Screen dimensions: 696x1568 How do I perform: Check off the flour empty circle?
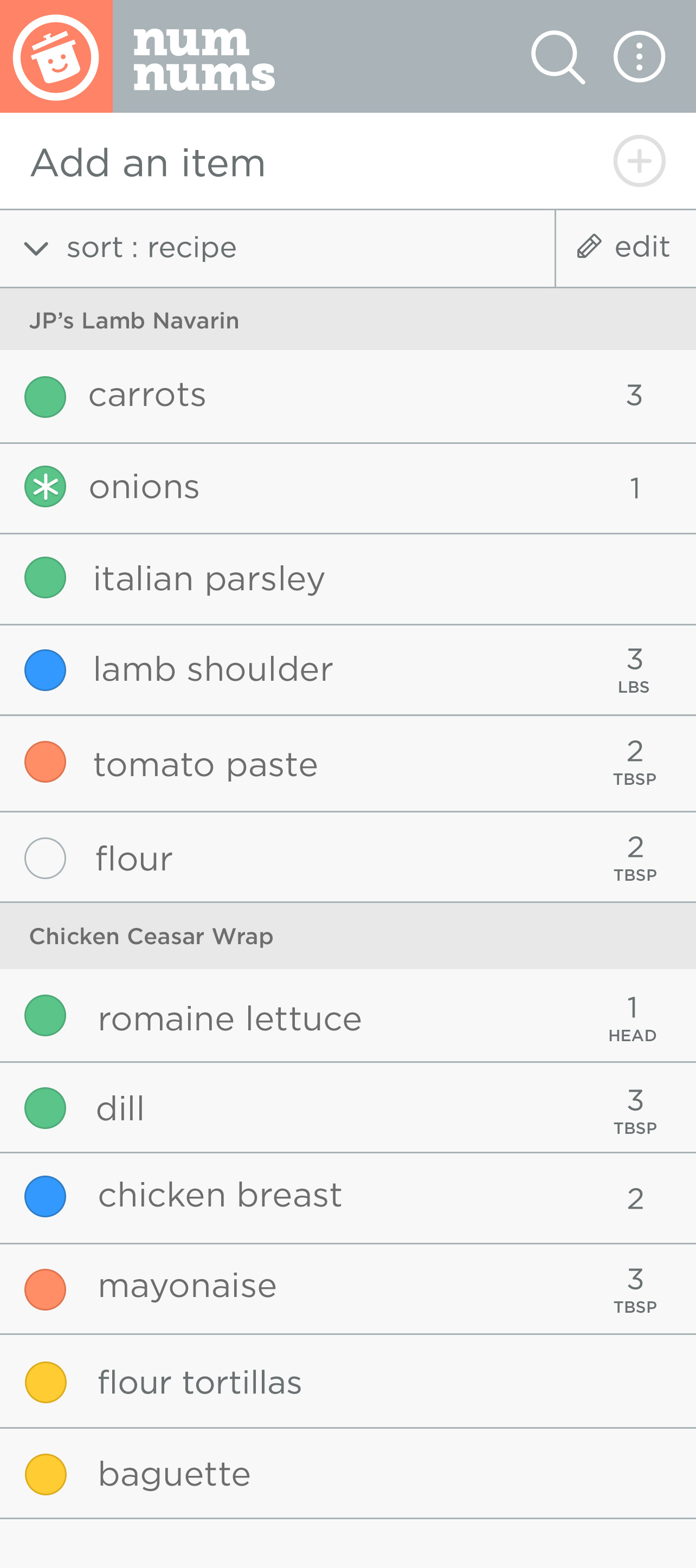(45, 857)
